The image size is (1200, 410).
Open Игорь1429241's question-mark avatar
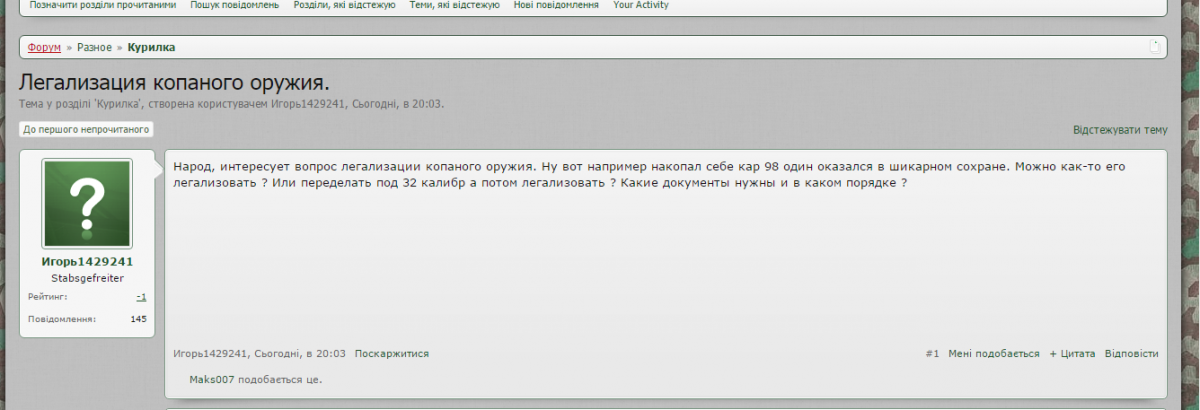[x=87, y=204]
